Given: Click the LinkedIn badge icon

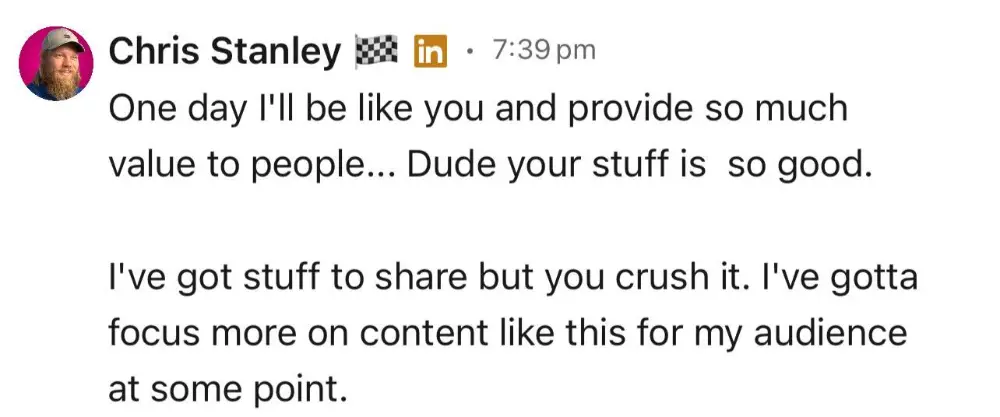Looking at the screenshot, I should pyautogui.click(x=429, y=52).
